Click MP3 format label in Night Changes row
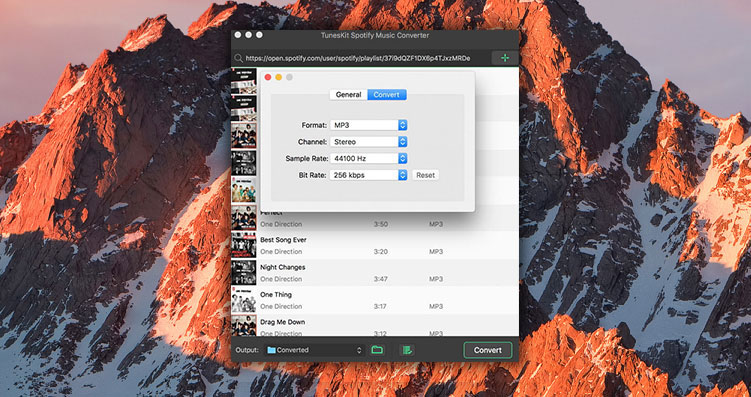This screenshot has height=397, width=751. click(x=436, y=279)
